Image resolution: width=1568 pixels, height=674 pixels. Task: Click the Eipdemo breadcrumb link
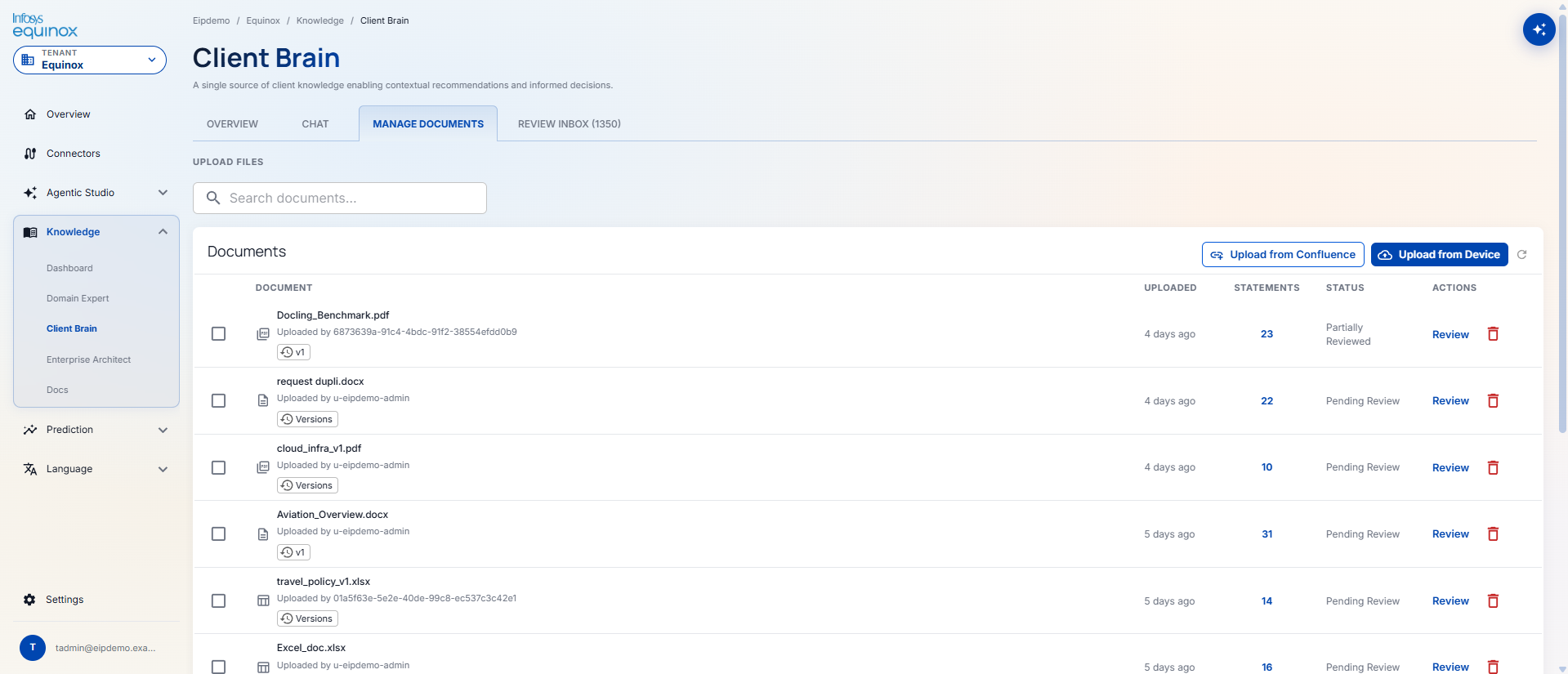[x=211, y=20]
